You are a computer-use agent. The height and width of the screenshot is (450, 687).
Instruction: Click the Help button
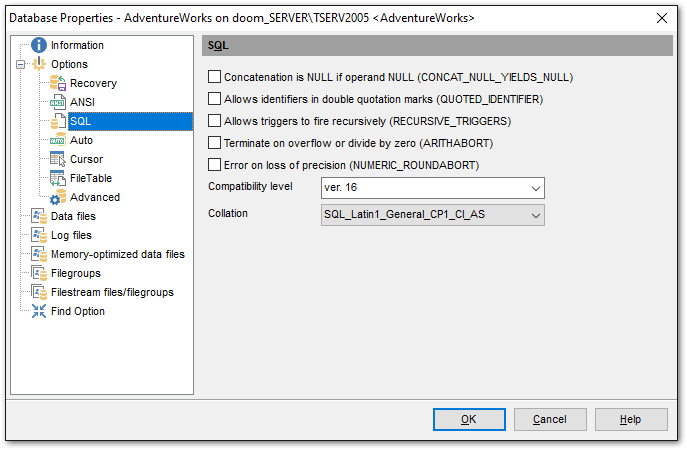click(x=631, y=419)
